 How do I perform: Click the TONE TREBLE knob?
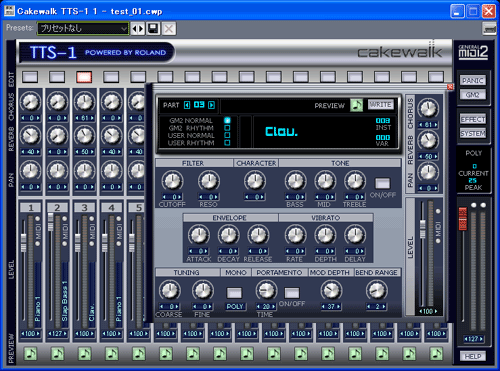(355, 181)
